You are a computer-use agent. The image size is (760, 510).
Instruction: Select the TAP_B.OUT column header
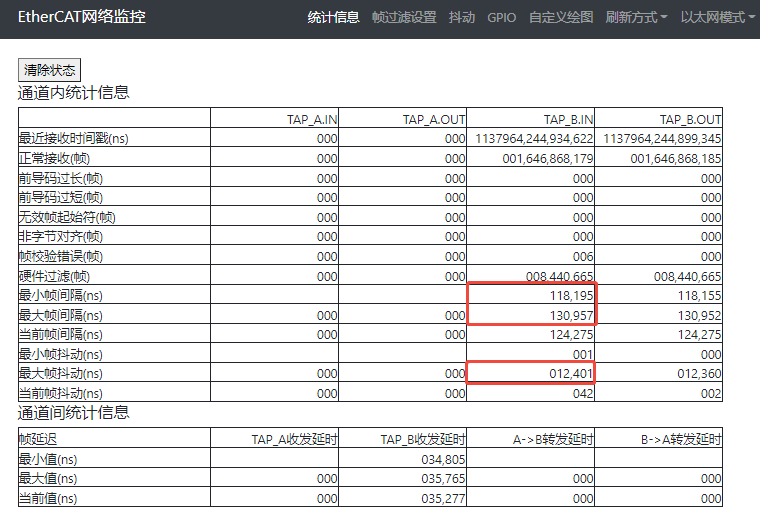pyautogui.click(x=690, y=119)
